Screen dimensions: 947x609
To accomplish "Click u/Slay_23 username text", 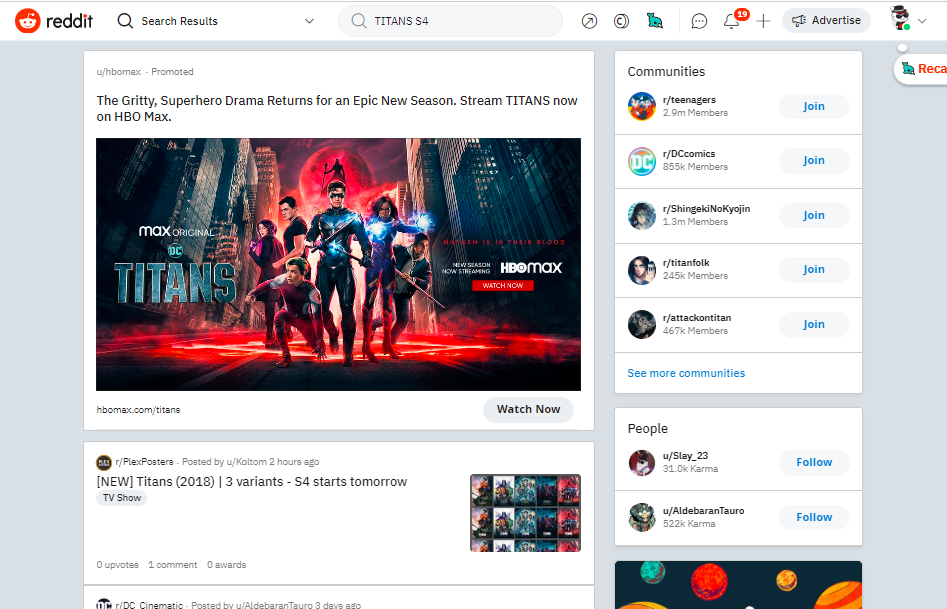I will (685, 456).
